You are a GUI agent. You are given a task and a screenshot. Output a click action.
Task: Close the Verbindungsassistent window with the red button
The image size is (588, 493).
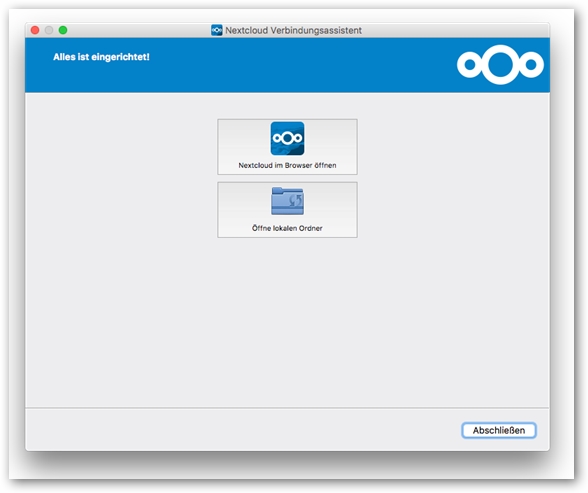pos(35,30)
